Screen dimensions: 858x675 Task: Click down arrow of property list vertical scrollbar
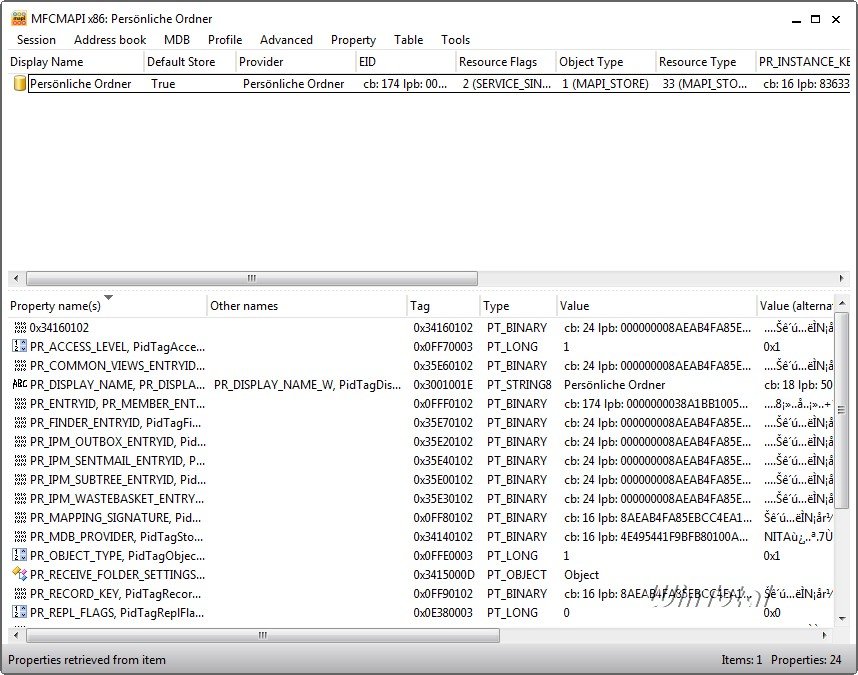pyautogui.click(x=842, y=619)
